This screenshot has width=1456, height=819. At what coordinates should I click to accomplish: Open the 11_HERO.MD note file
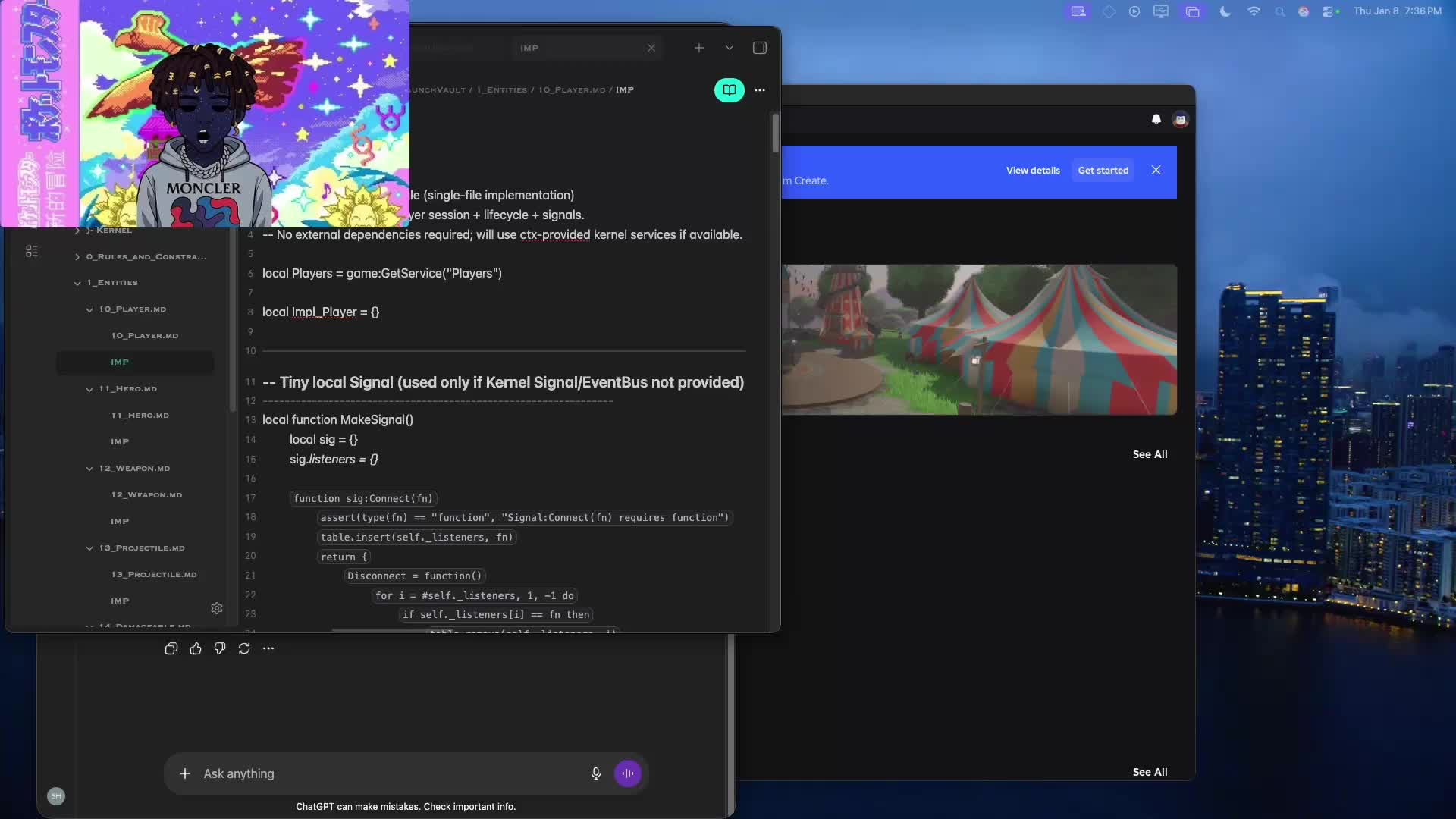[140, 416]
